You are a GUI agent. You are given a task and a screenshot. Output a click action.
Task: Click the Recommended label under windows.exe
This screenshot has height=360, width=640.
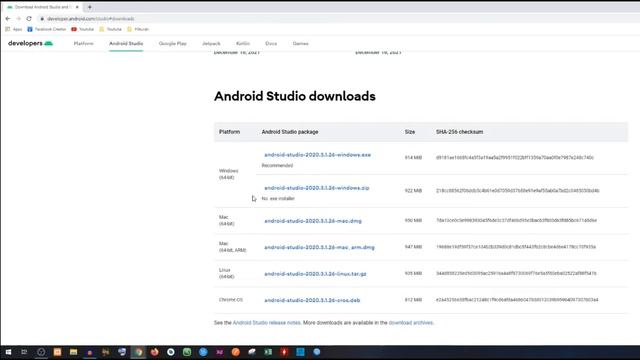pos(278,165)
